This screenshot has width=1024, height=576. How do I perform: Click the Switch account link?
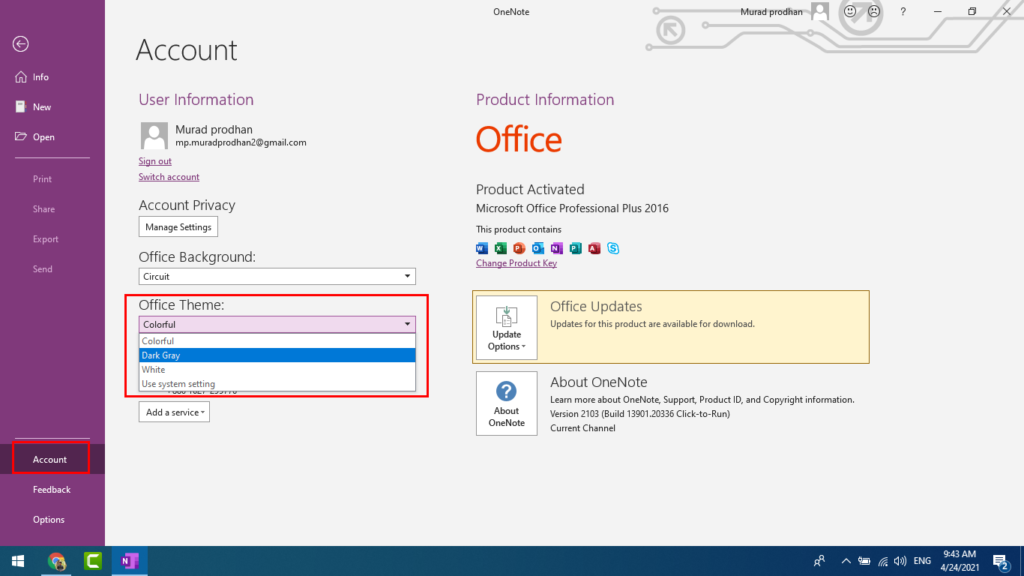168,177
